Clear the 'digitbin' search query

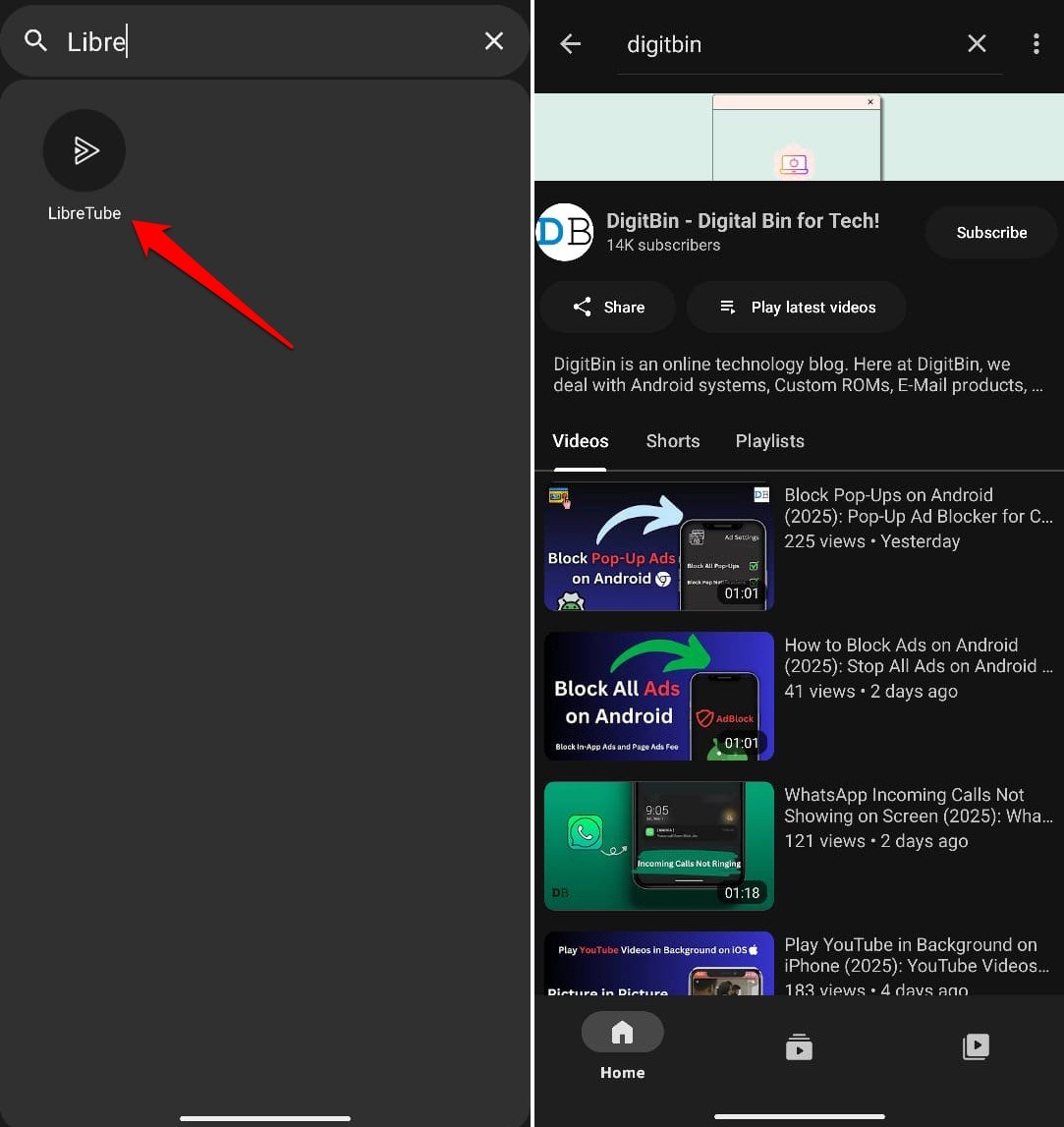[977, 44]
